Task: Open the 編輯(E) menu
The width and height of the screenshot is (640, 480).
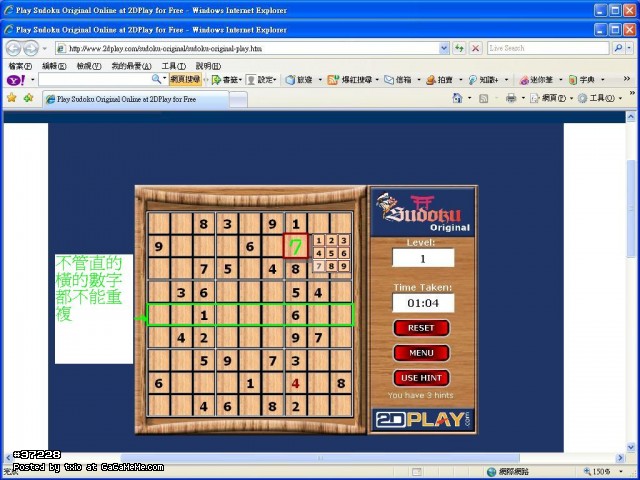Action: point(54,66)
